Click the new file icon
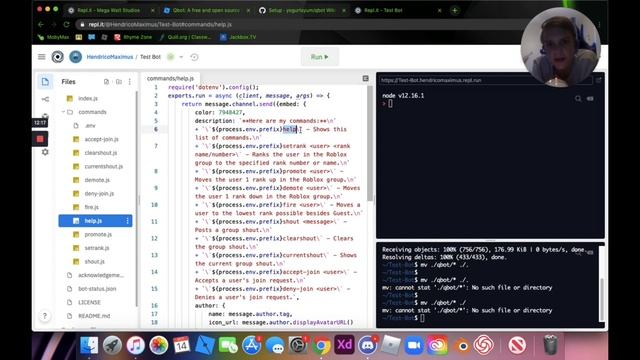 107,82
